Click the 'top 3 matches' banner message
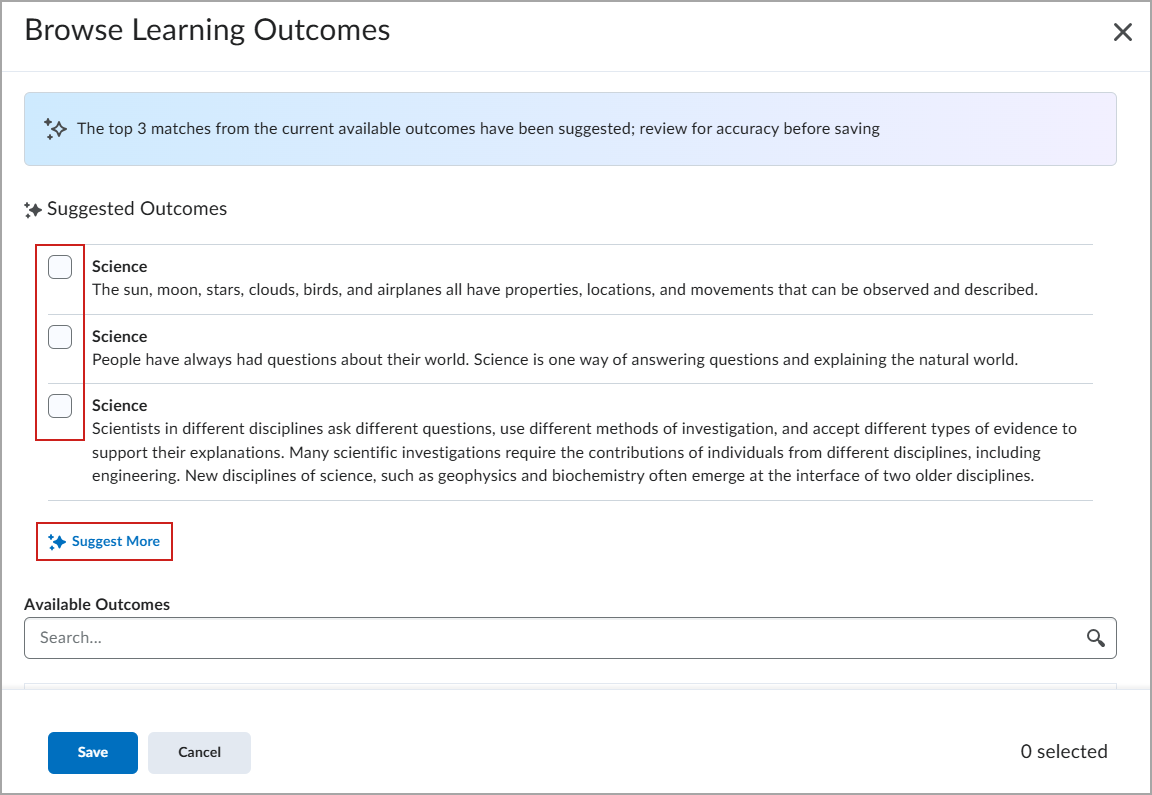This screenshot has width=1152, height=795. [x=478, y=129]
